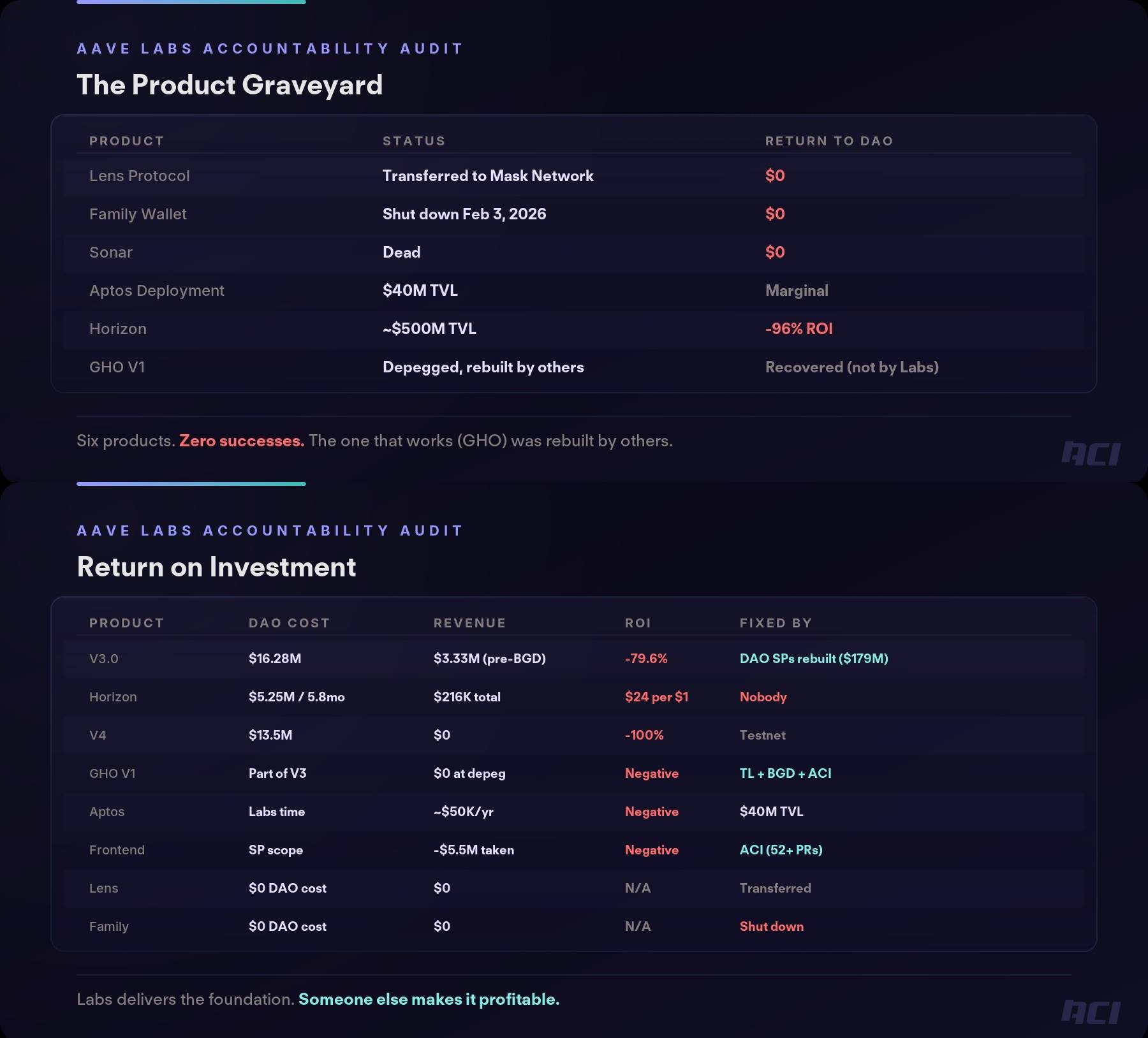Select 'The Product Graveyard' title
Screen dimensions: 1148x1038
tap(230, 85)
